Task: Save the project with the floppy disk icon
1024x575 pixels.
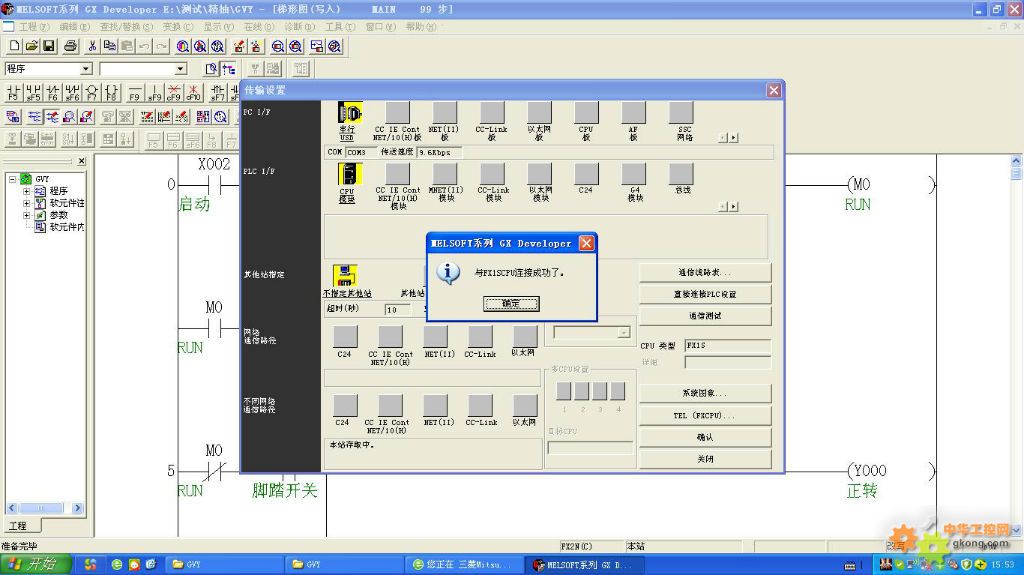Action: 48,46
